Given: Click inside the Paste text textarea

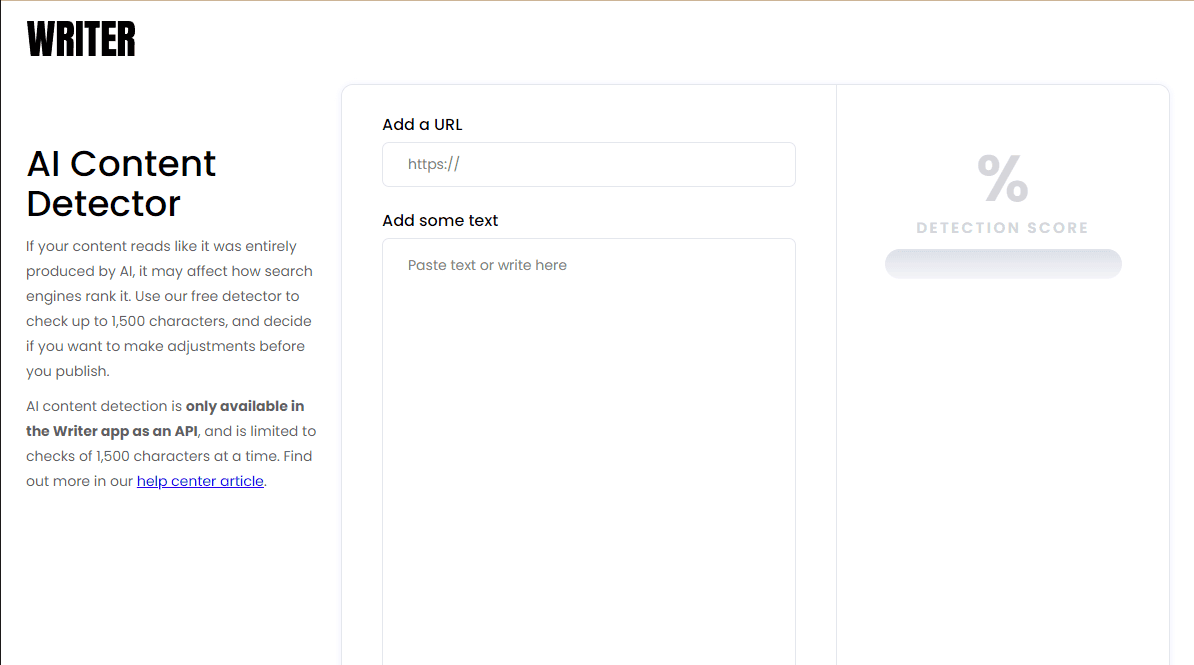Looking at the screenshot, I should (x=588, y=450).
